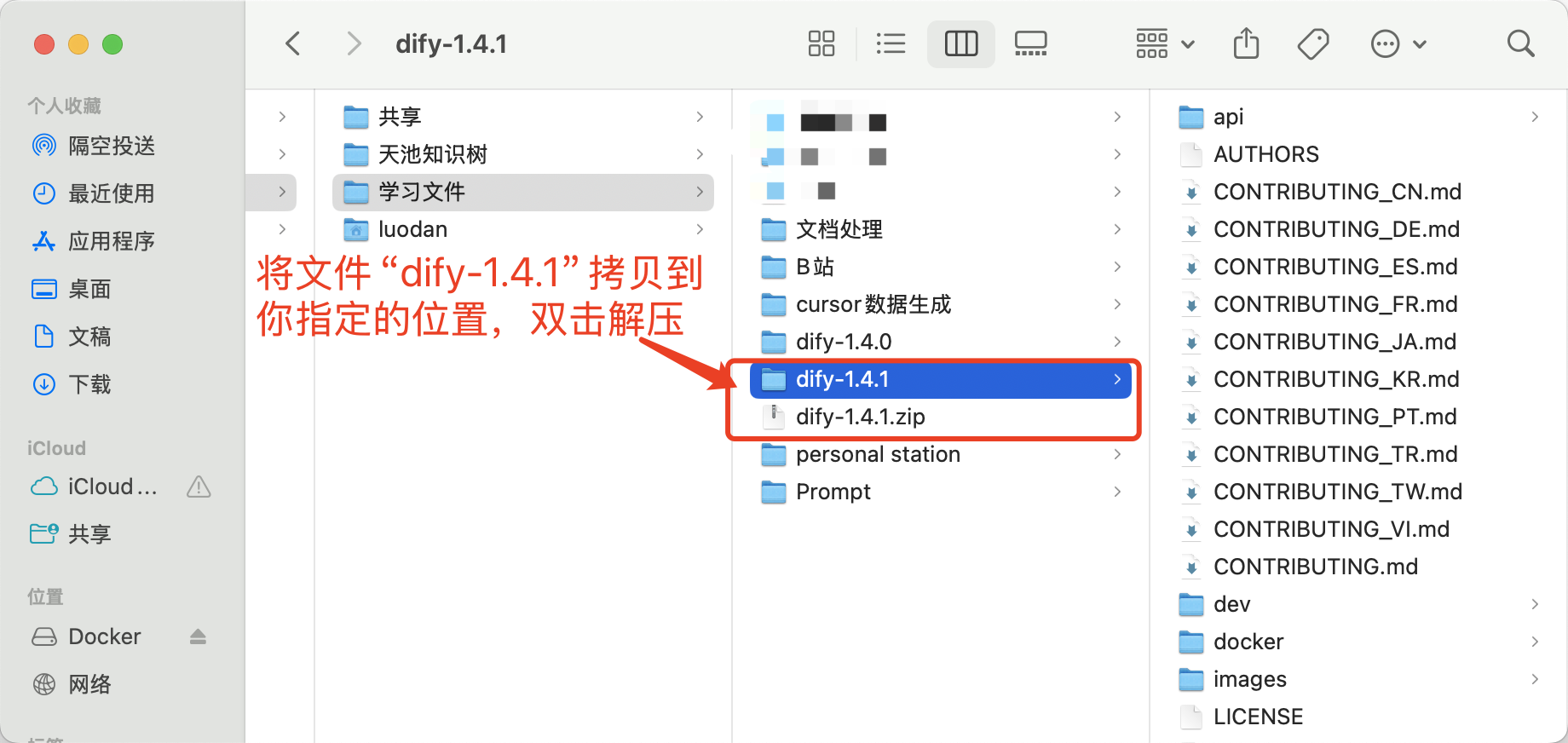1568x743 pixels.
Task: Select the api folder
Action: 1360,117
